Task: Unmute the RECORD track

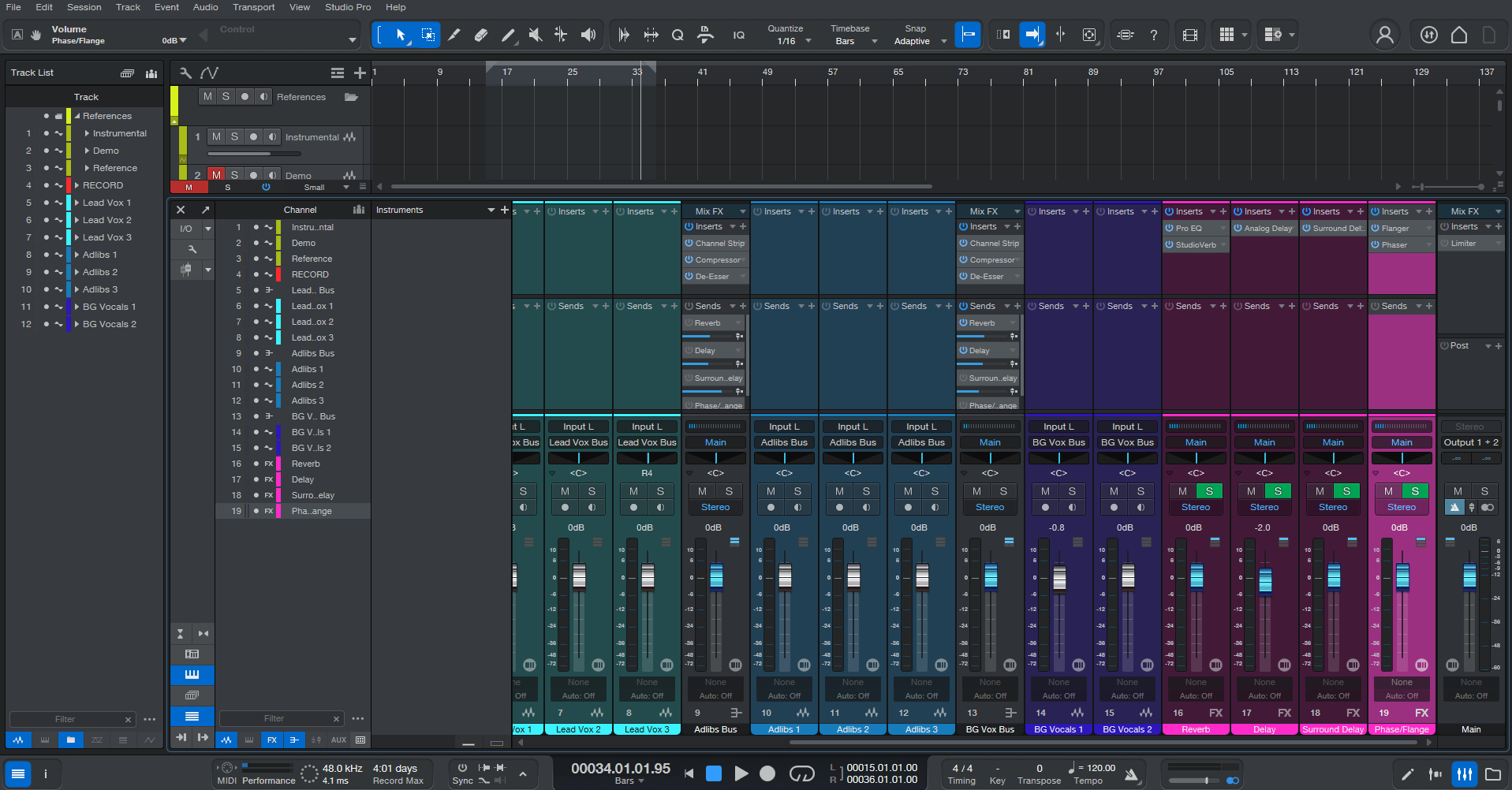Action: pos(189,187)
